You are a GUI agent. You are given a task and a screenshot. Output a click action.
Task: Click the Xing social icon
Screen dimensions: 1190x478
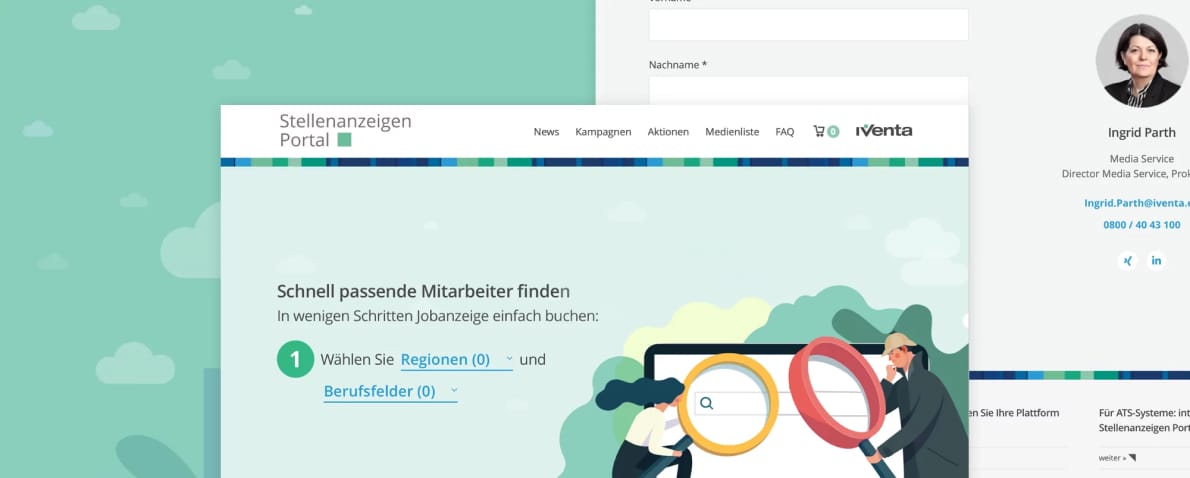1128,261
